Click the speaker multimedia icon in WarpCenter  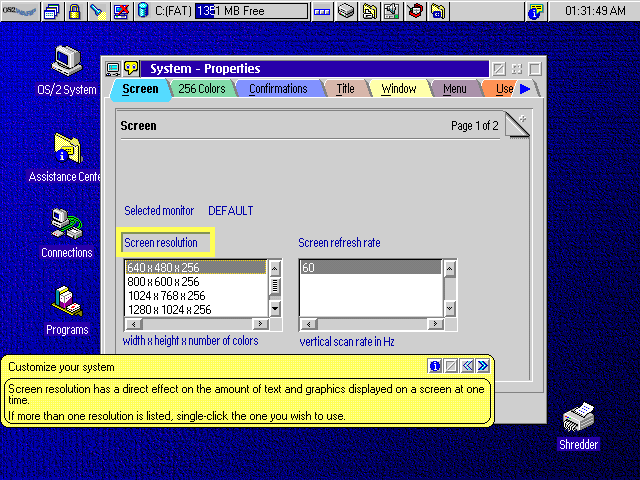(392, 11)
